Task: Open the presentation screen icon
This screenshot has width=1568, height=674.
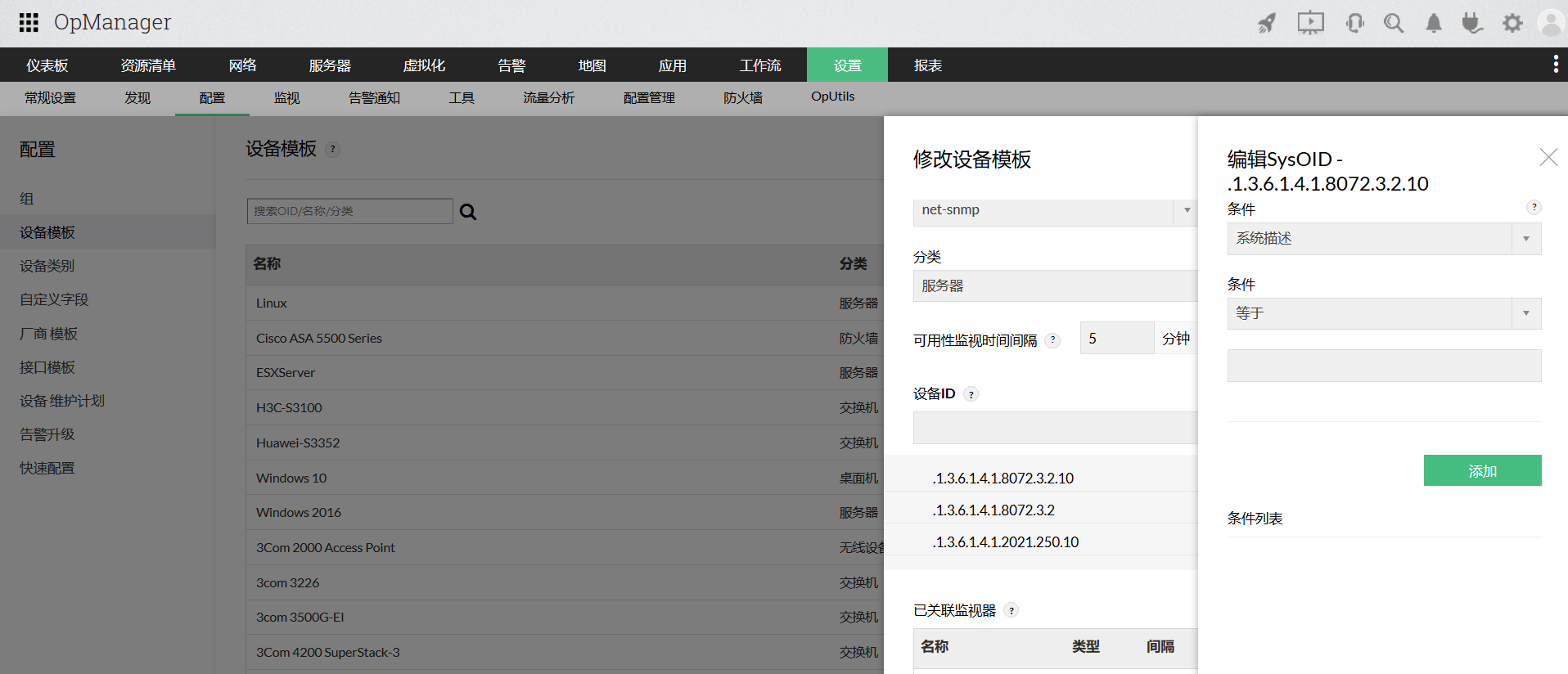Action: pyautogui.click(x=1310, y=23)
